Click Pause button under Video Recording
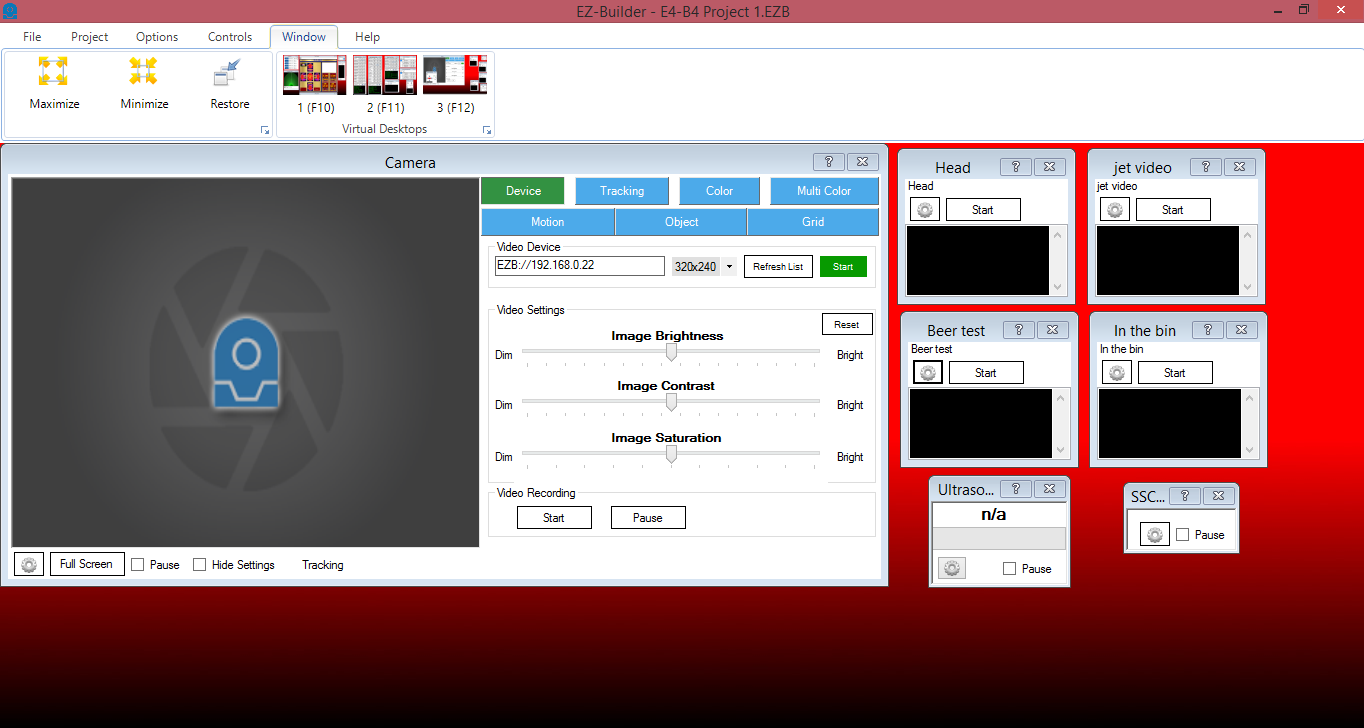Image resolution: width=1364 pixels, height=728 pixels. 648,518
